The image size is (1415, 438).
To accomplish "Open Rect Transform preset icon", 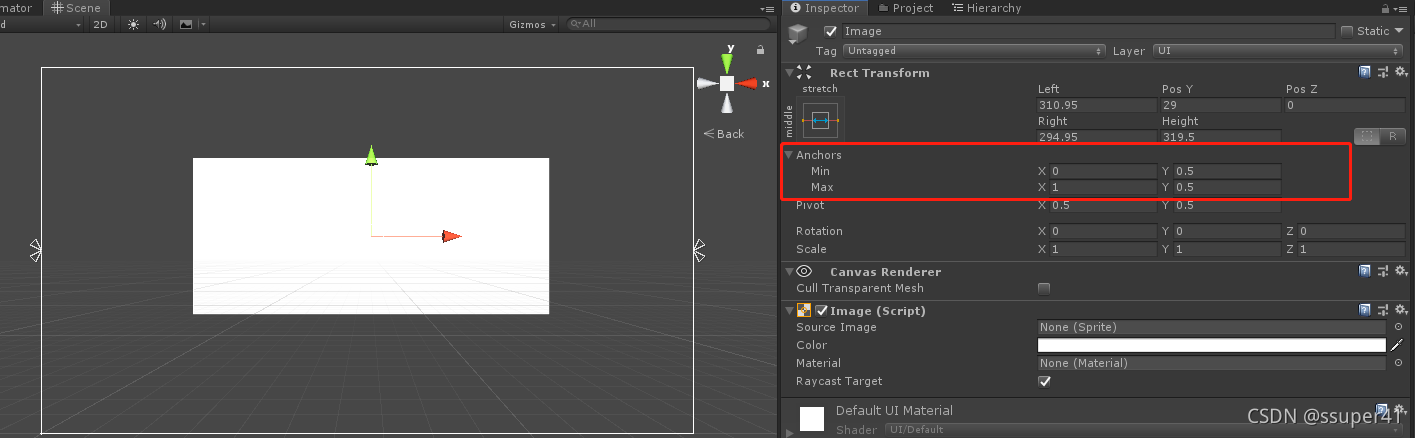I will click(x=1383, y=72).
